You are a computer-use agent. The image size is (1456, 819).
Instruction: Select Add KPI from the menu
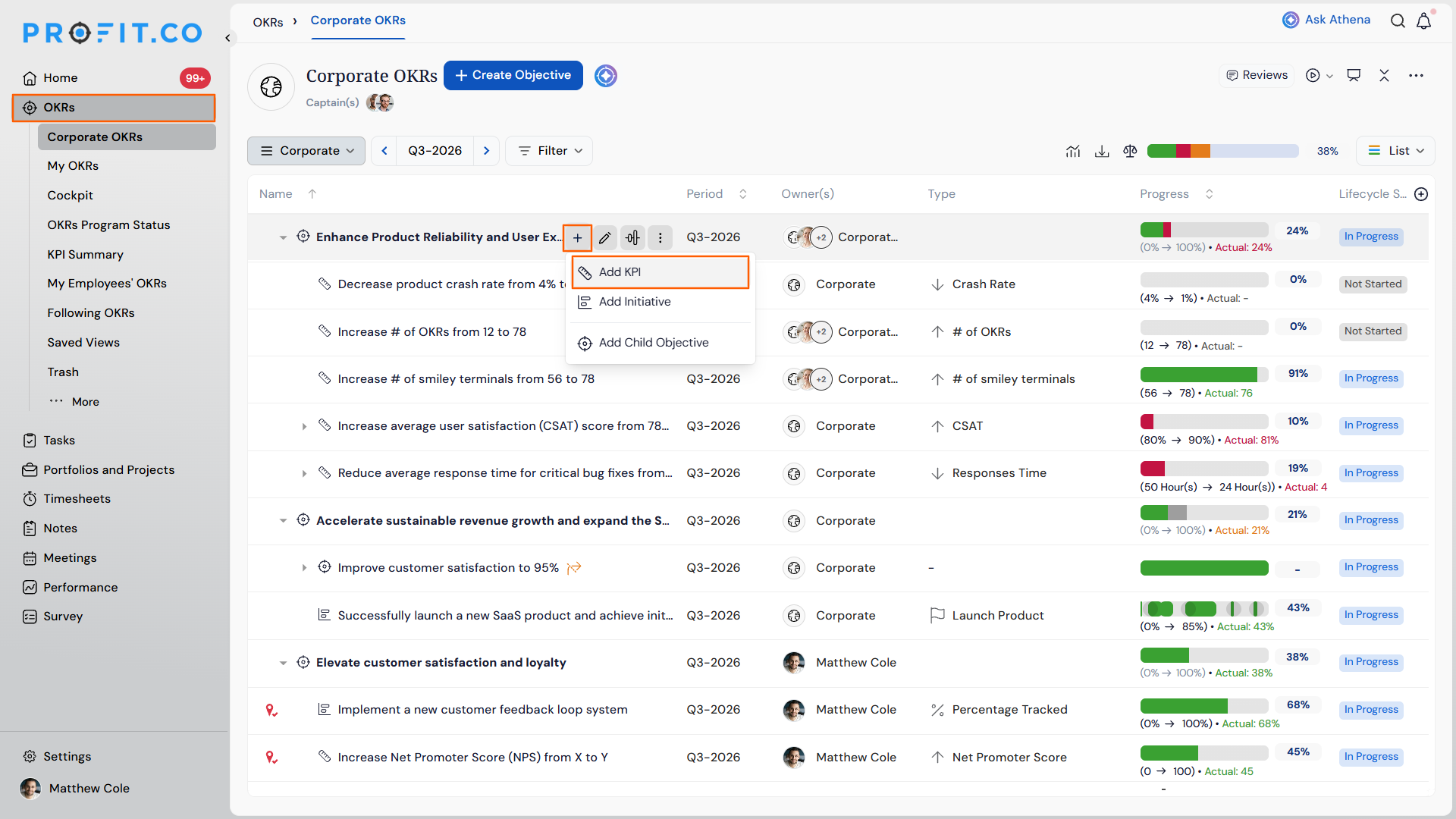(x=661, y=272)
